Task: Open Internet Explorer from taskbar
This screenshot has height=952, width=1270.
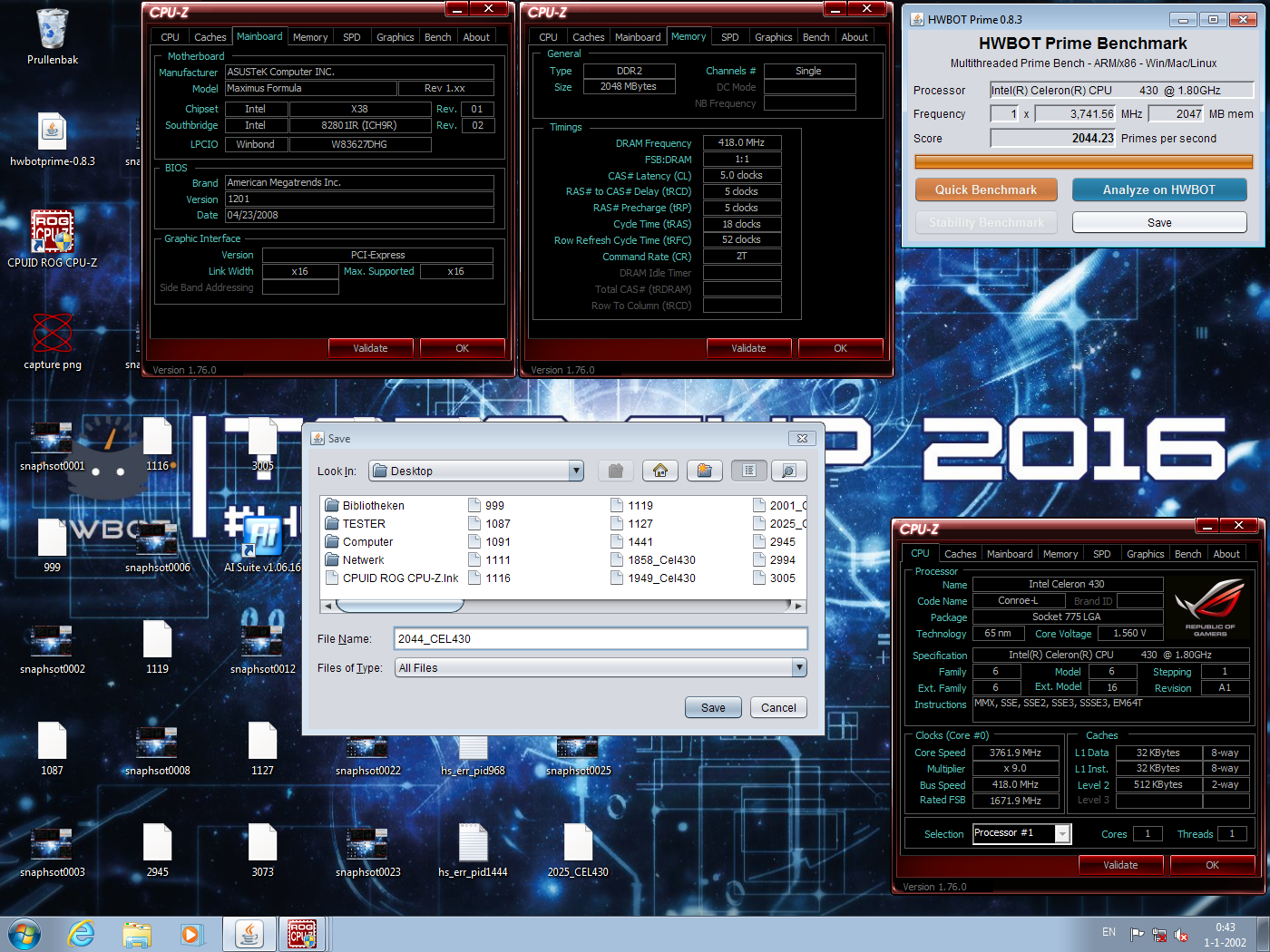Action: (x=82, y=934)
